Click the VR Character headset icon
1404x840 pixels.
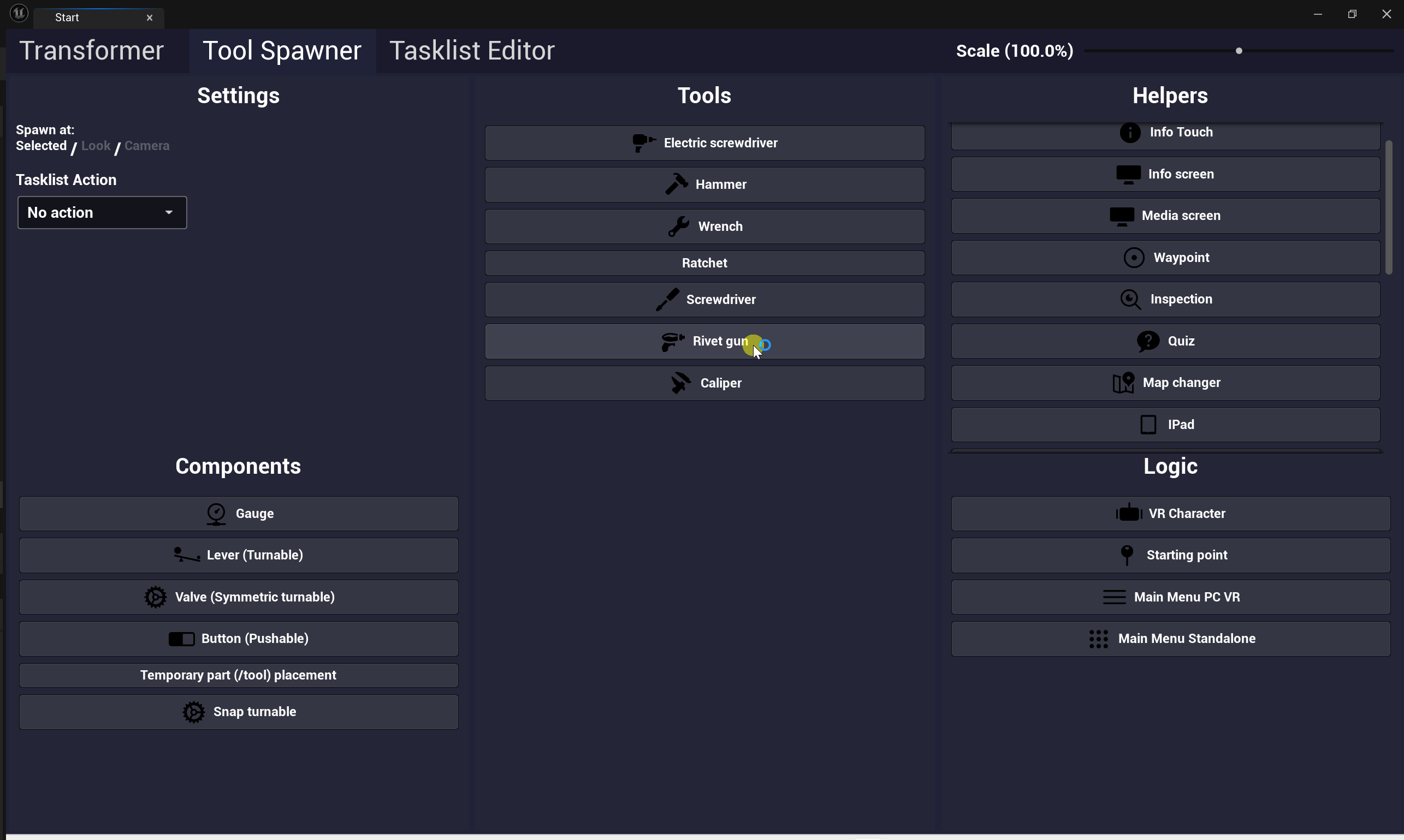tap(1128, 514)
